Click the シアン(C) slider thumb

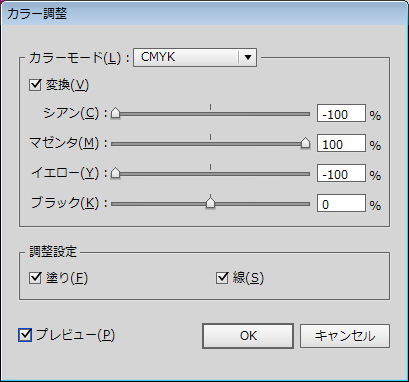tap(115, 113)
